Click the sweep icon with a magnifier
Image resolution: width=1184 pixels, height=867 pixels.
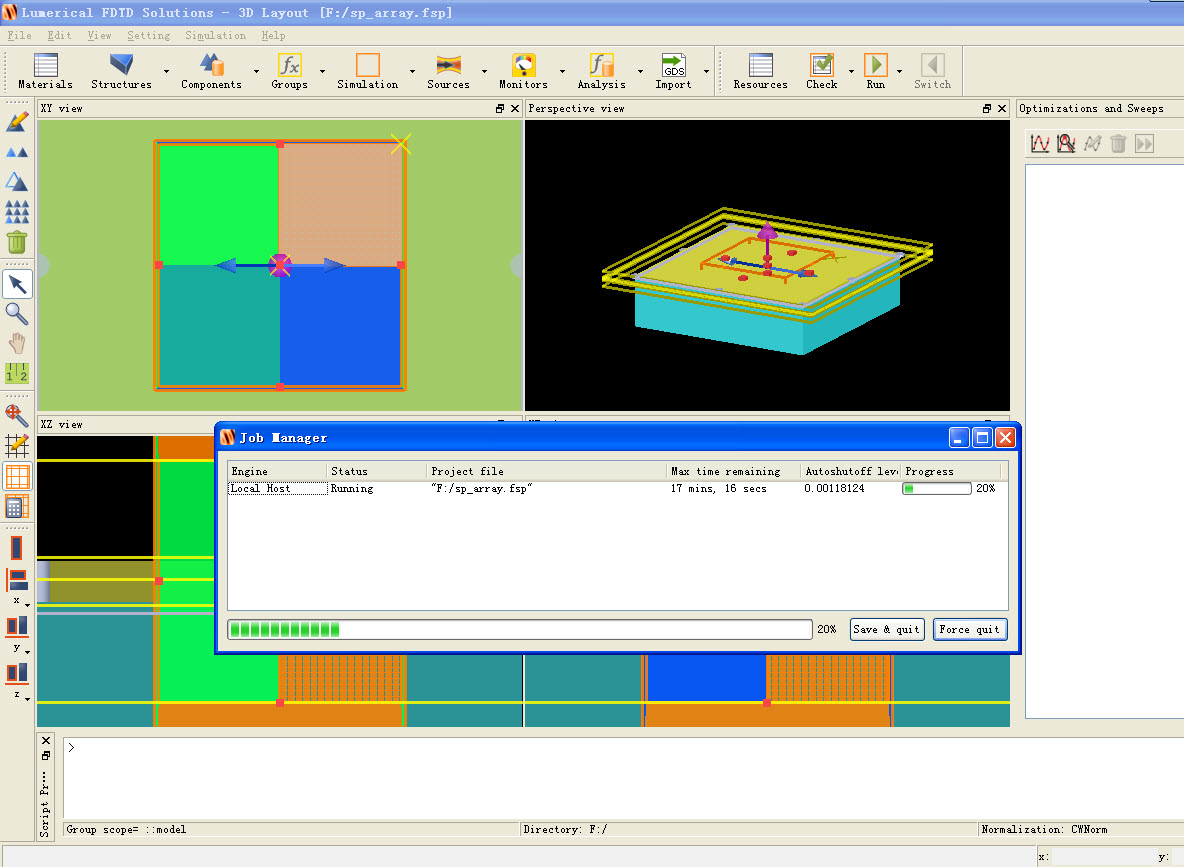pos(1066,143)
